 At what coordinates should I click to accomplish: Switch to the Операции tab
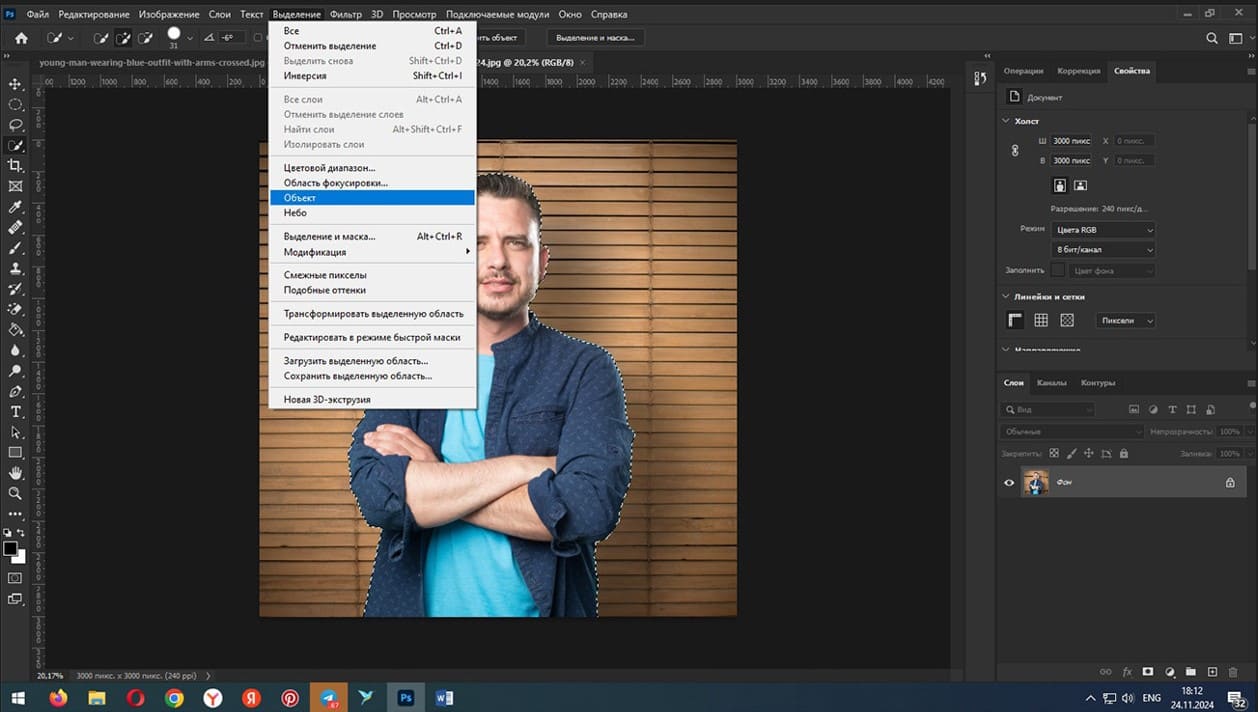pos(1024,71)
